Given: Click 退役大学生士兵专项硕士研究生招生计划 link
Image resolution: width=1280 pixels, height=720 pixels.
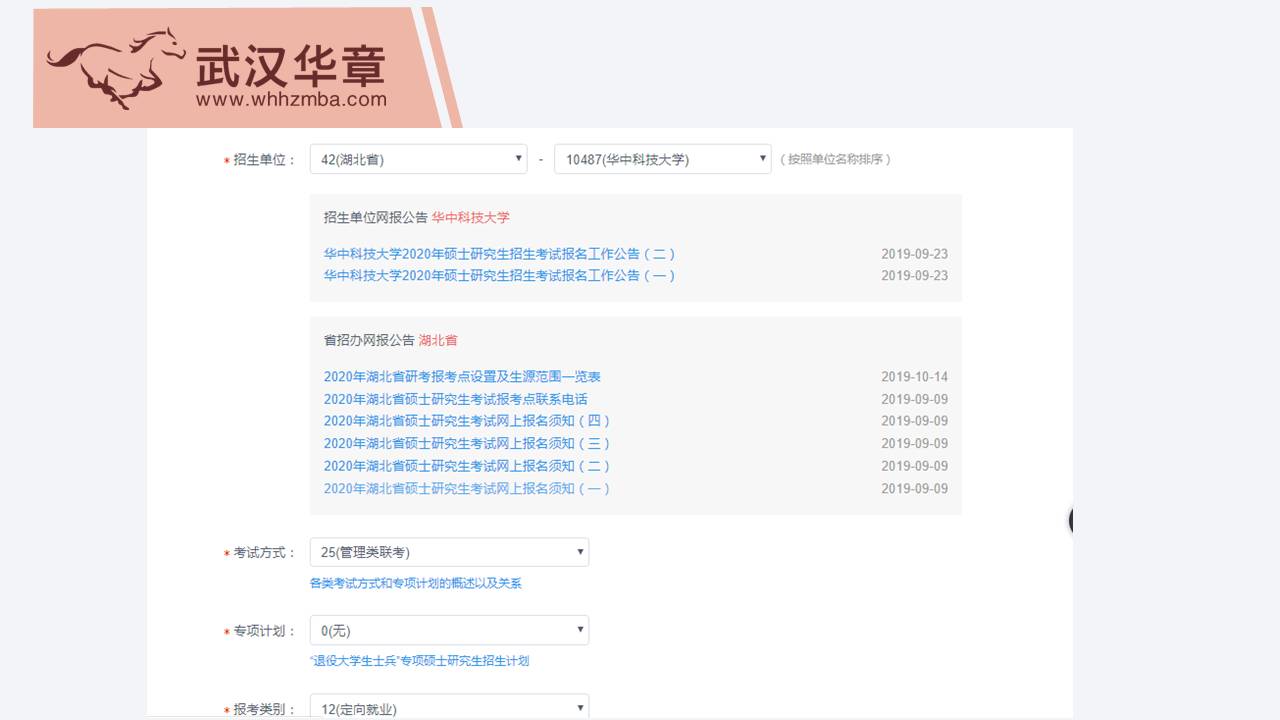Looking at the screenshot, I should pos(420,661).
